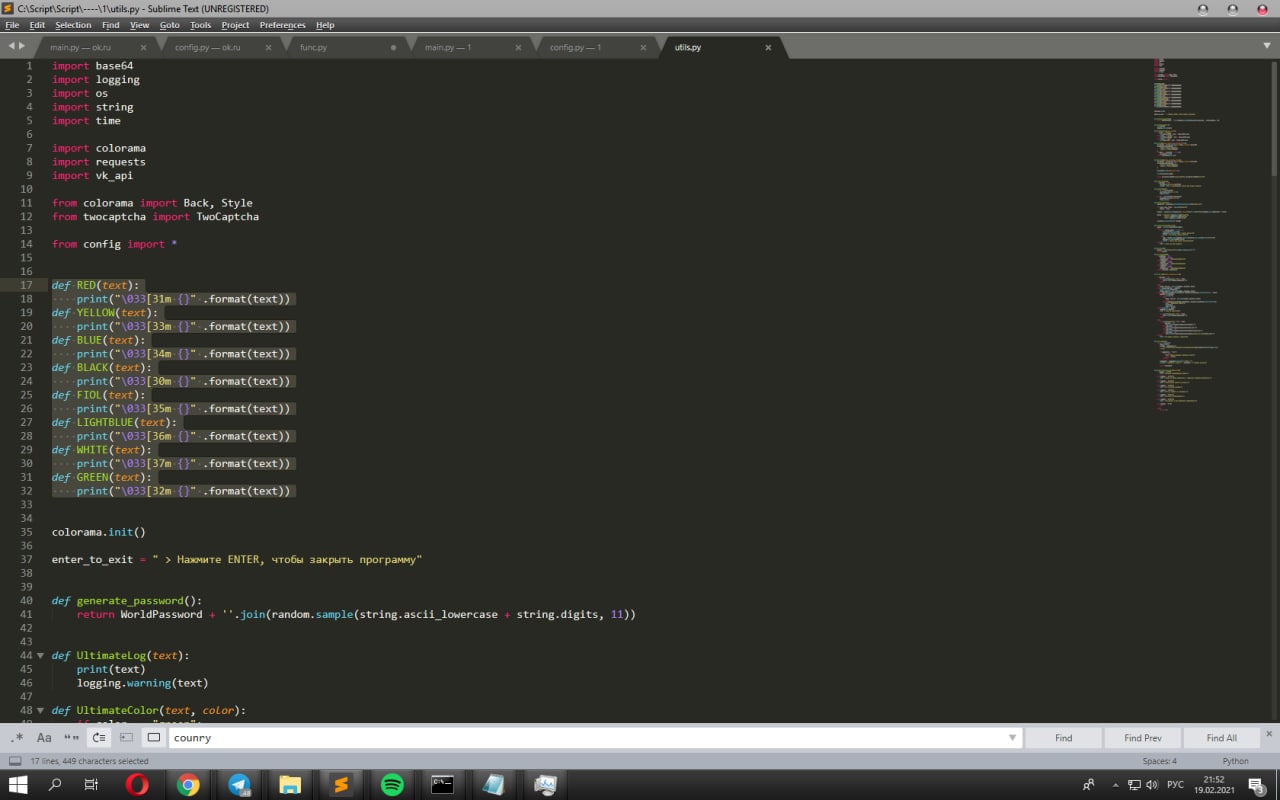Click '17 lines, 449 characters selected' status text

(89, 761)
